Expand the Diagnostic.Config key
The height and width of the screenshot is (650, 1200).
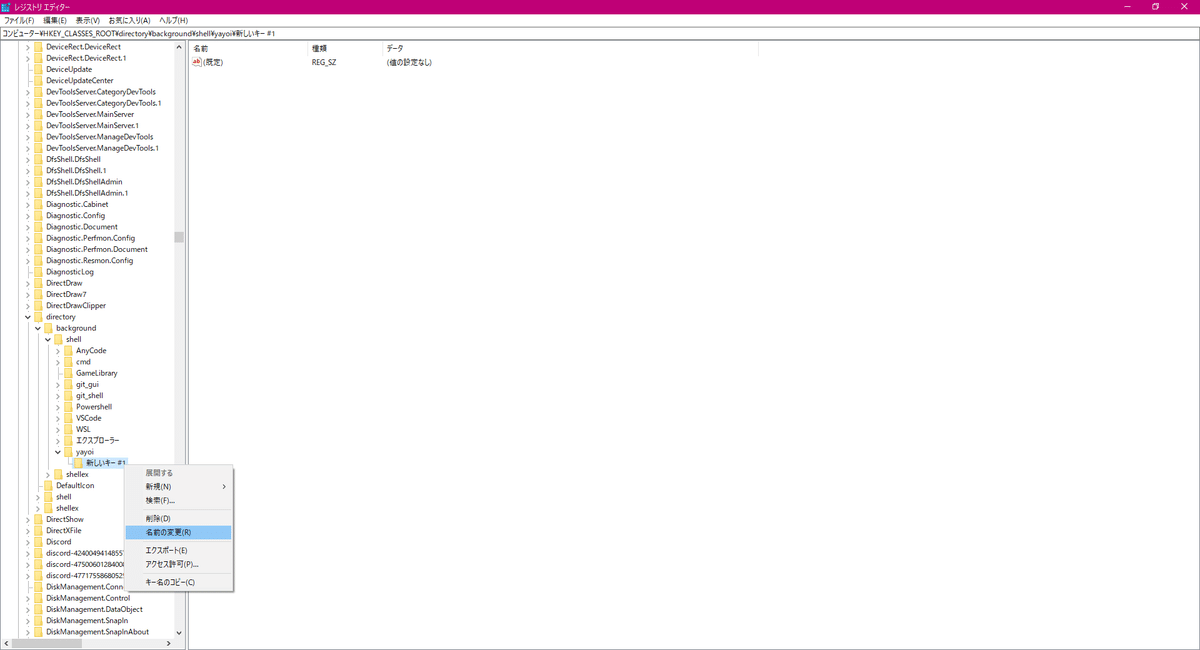(x=27, y=216)
